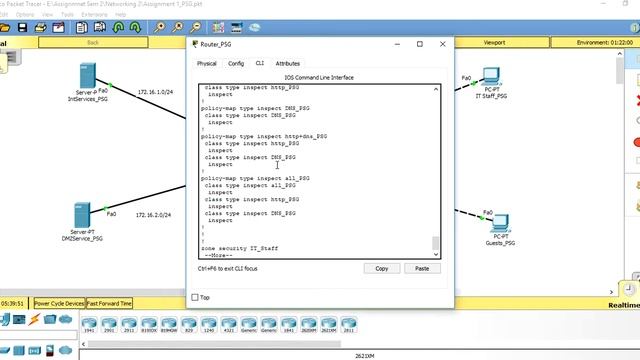Click the device list horizontal scrollbar
This screenshot has height=360, width=640.
(x=215, y=344)
